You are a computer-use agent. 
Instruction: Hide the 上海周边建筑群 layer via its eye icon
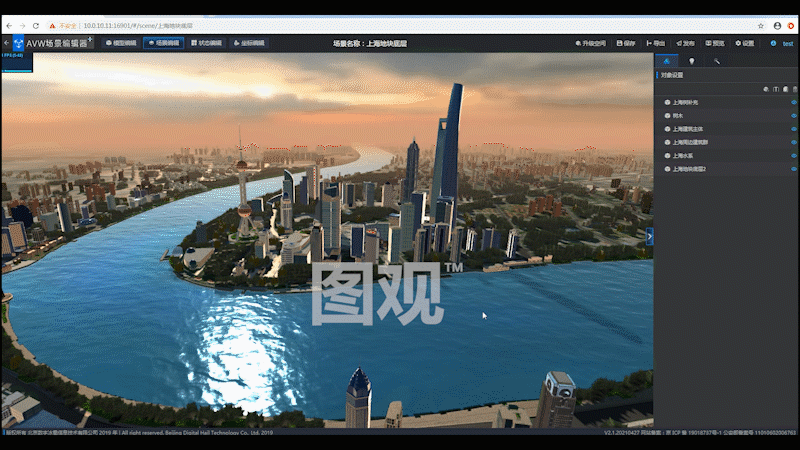(x=794, y=142)
